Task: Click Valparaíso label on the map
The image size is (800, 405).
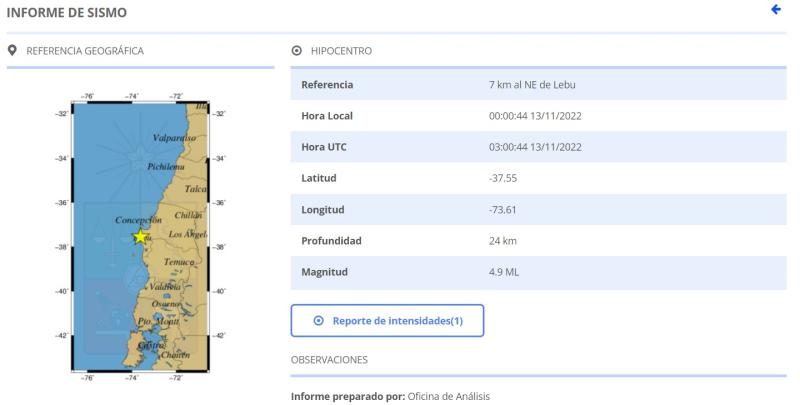Action: click(x=174, y=138)
